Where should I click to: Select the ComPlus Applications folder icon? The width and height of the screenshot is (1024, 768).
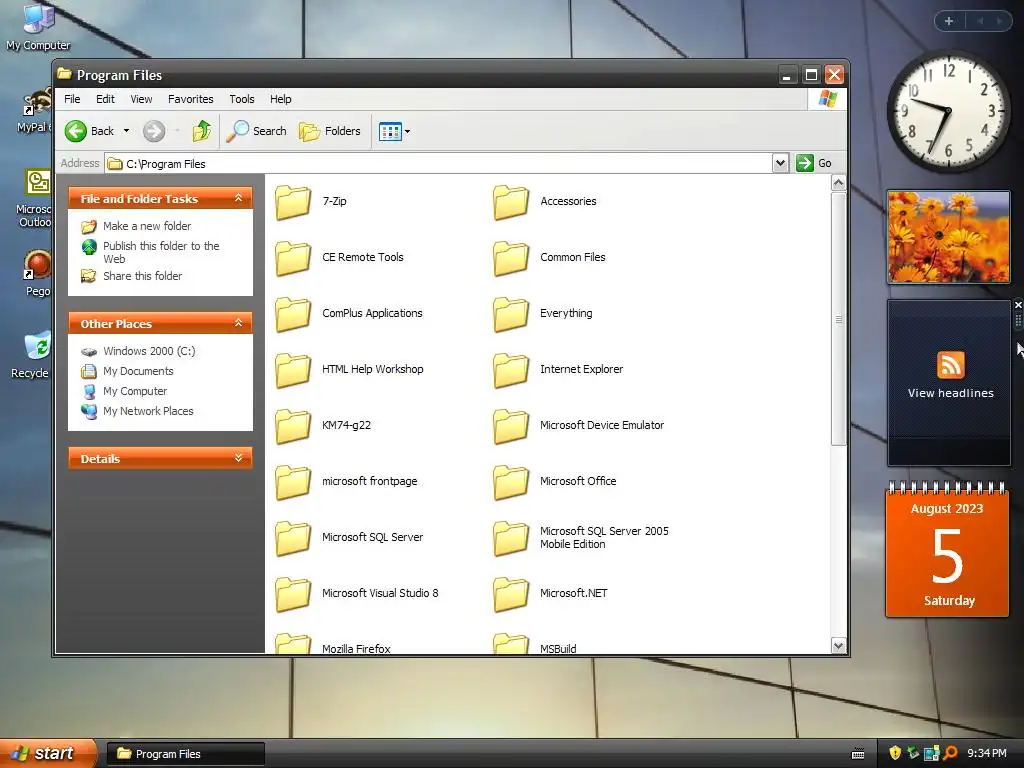tap(293, 314)
